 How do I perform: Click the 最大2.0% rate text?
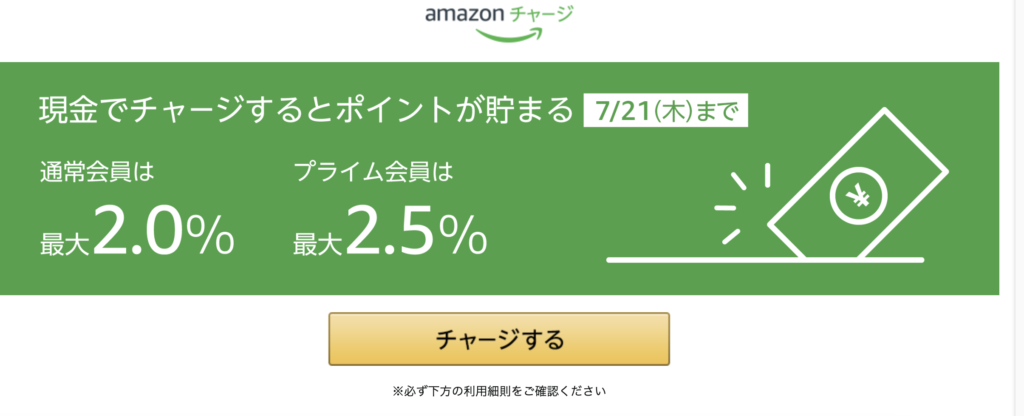coord(137,229)
